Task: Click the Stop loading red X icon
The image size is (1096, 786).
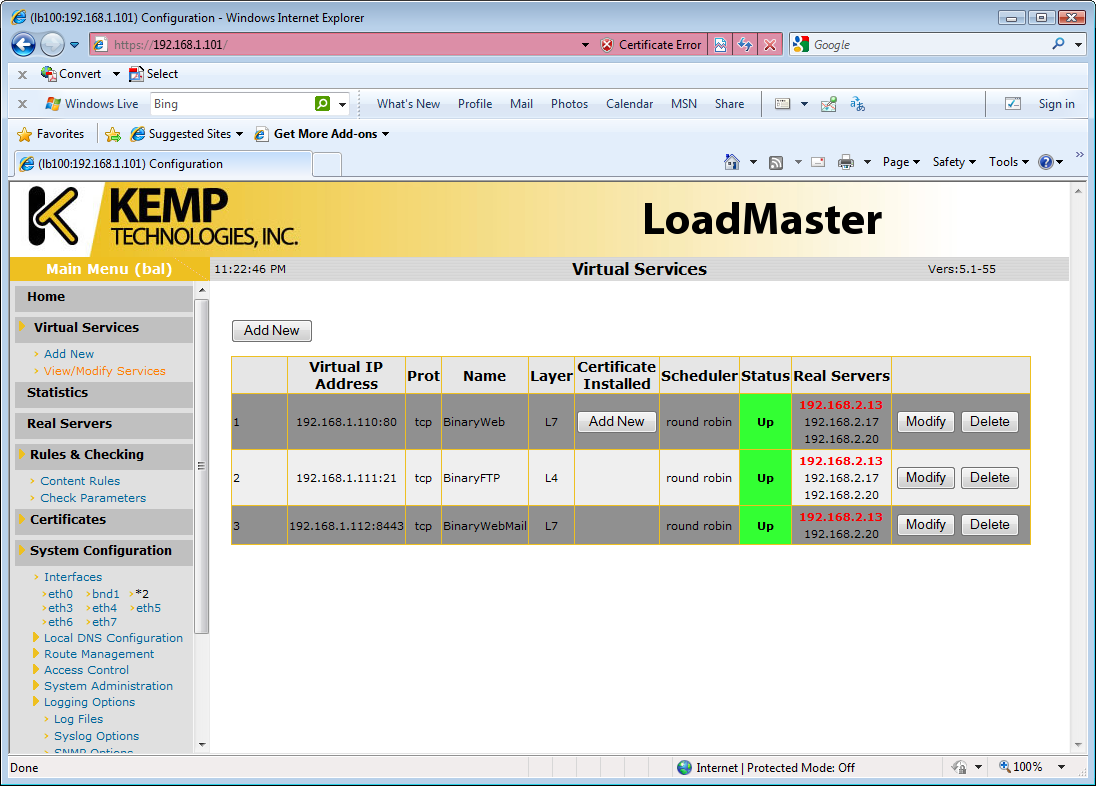Action: point(770,45)
